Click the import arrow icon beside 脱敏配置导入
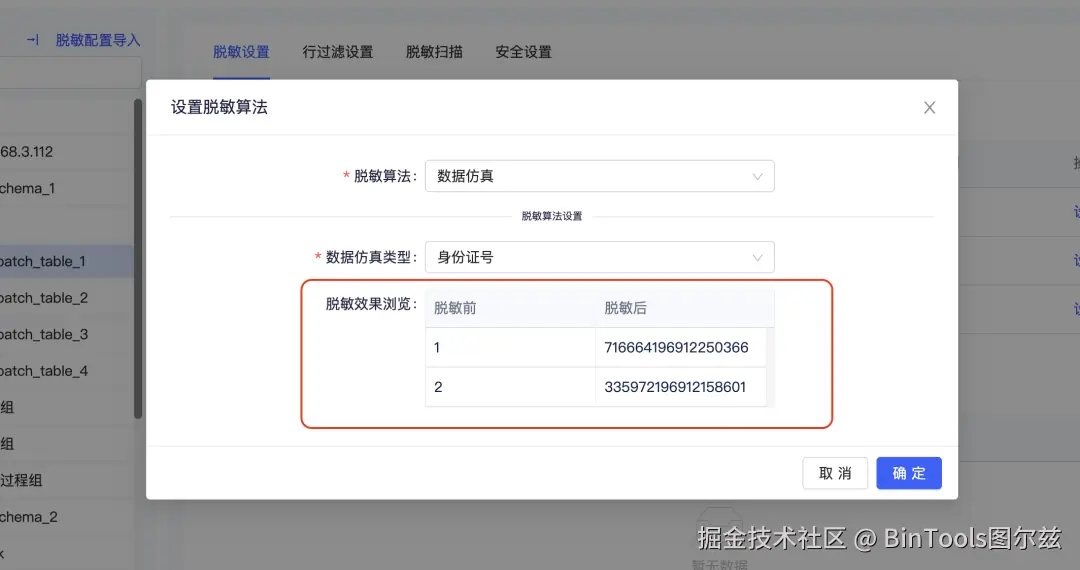1080x570 pixels. [x=33, y=40]
